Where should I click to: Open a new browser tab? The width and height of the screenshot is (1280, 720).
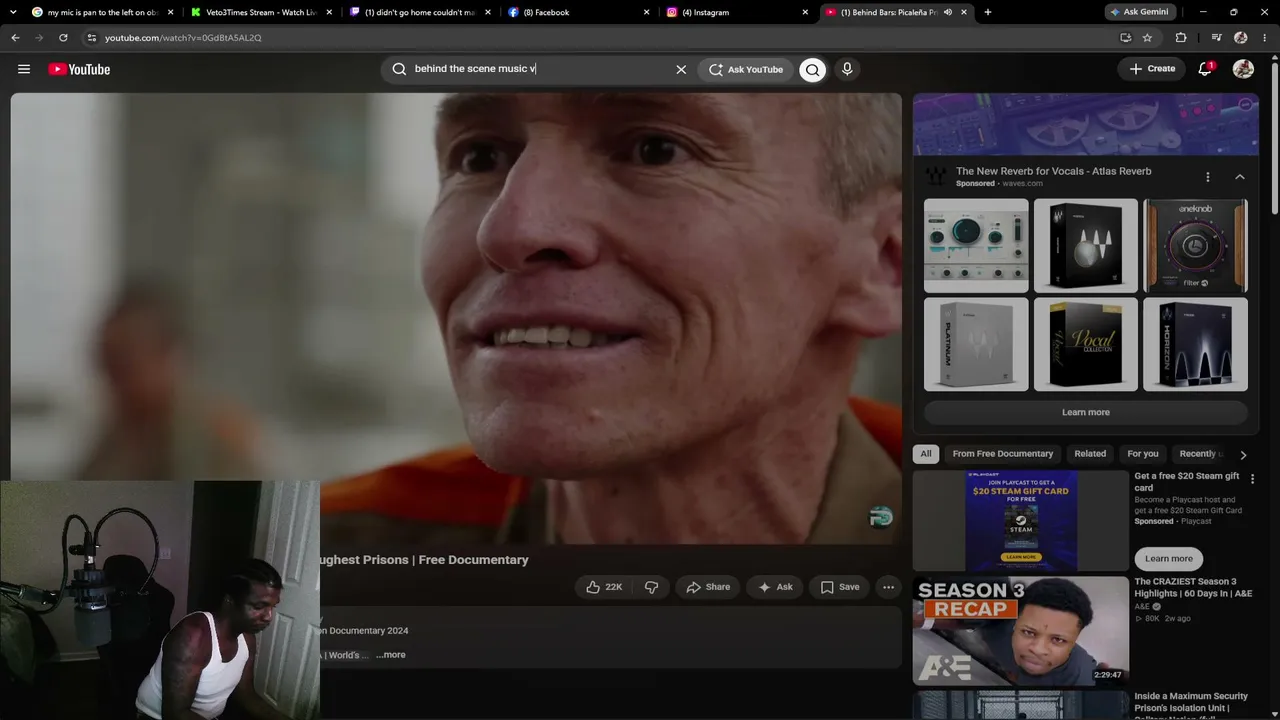988,12
